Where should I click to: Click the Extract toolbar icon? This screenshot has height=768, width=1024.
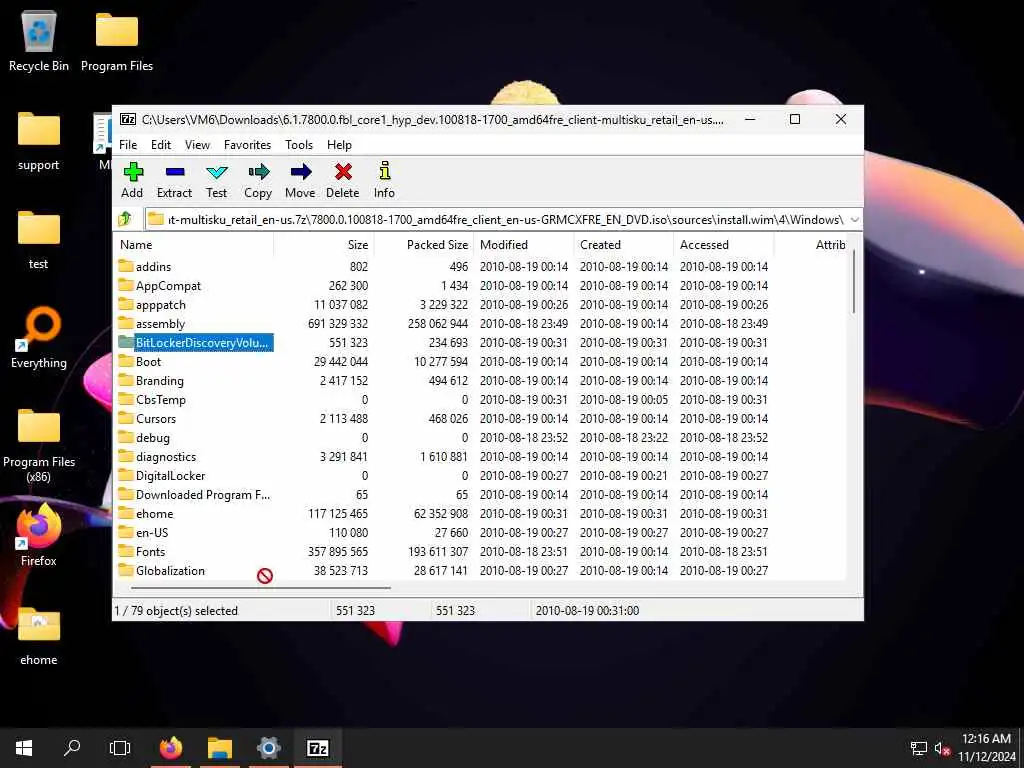(174, 172)
